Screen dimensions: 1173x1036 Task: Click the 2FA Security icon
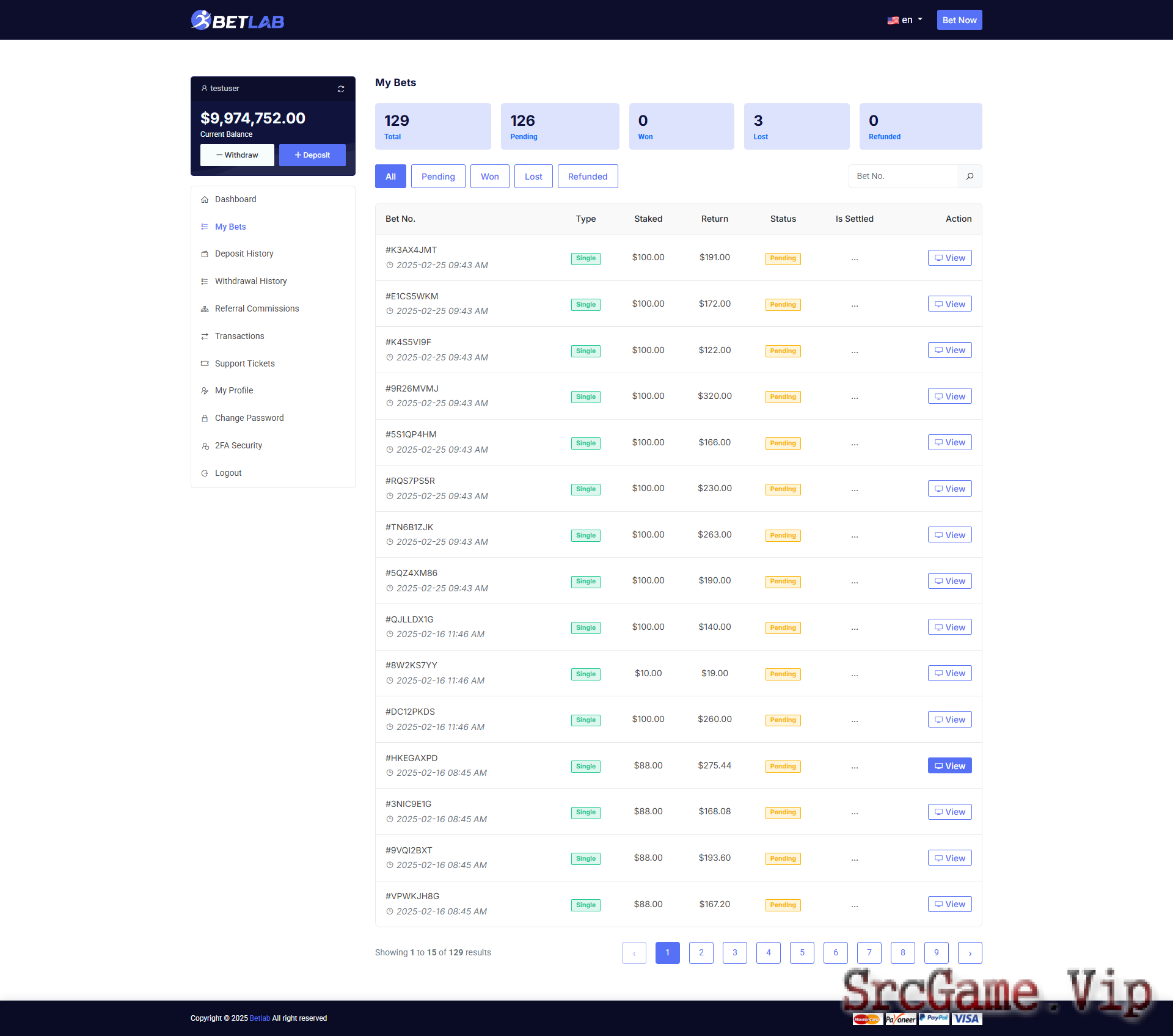pos(205,446)
